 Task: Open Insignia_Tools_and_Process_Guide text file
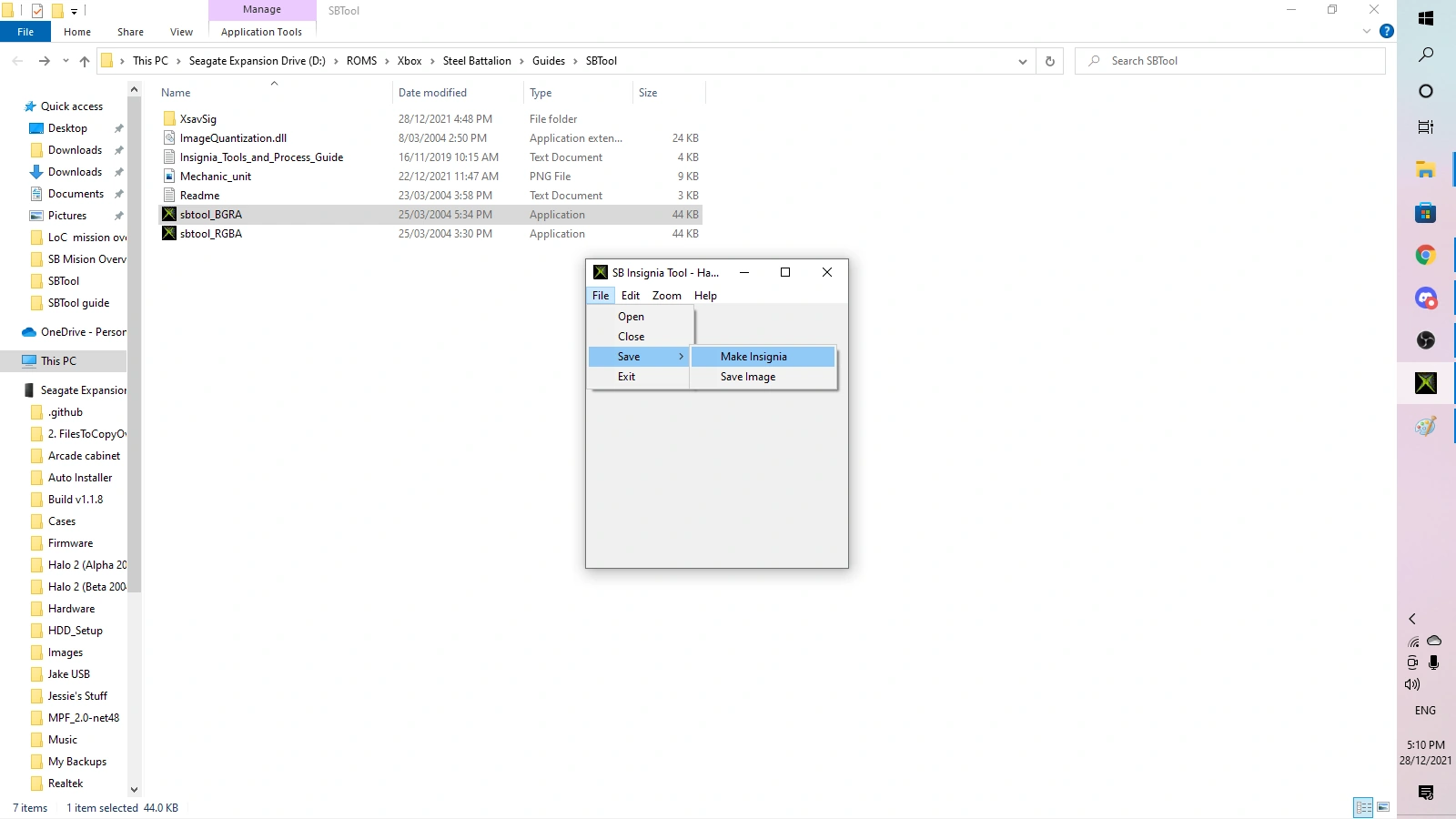pos(261,157)
